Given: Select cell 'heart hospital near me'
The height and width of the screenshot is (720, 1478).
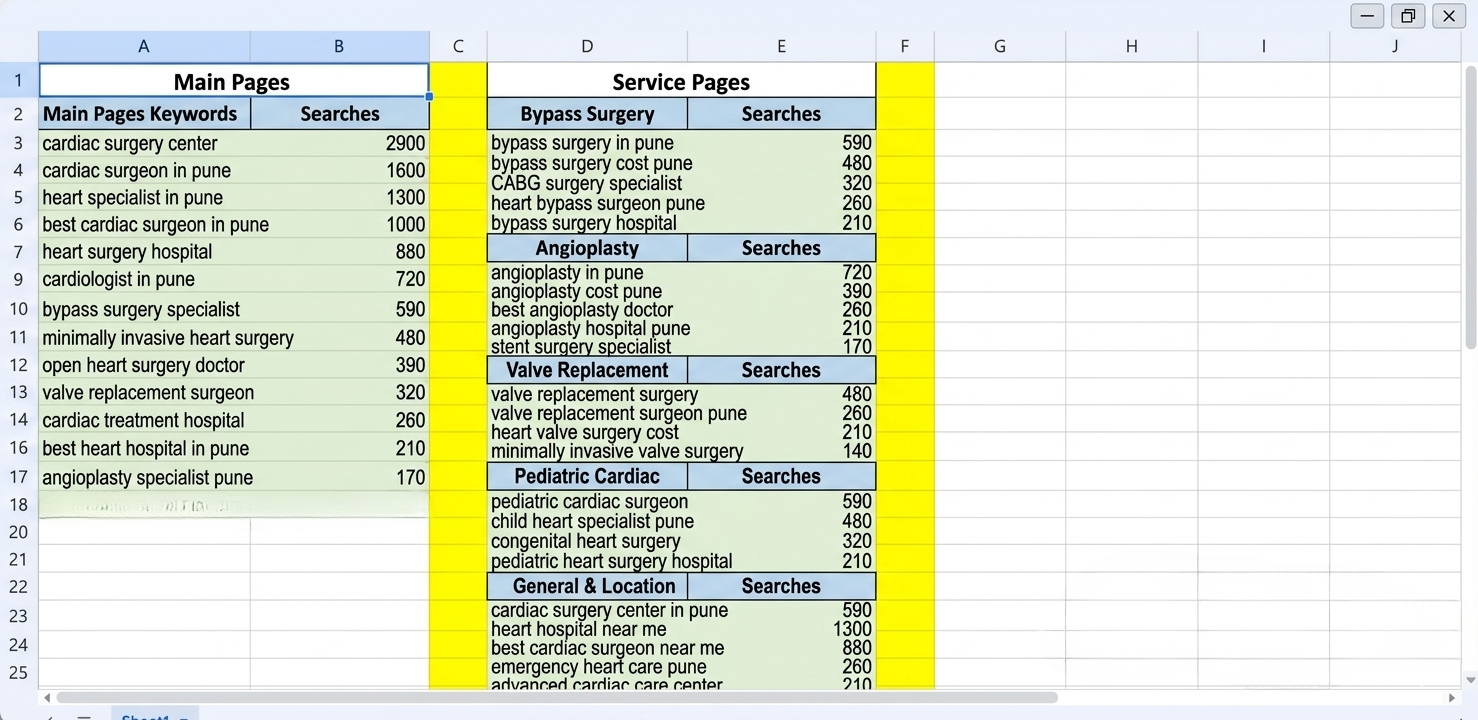Looking at the screenshot, I should tap(578, 629).
